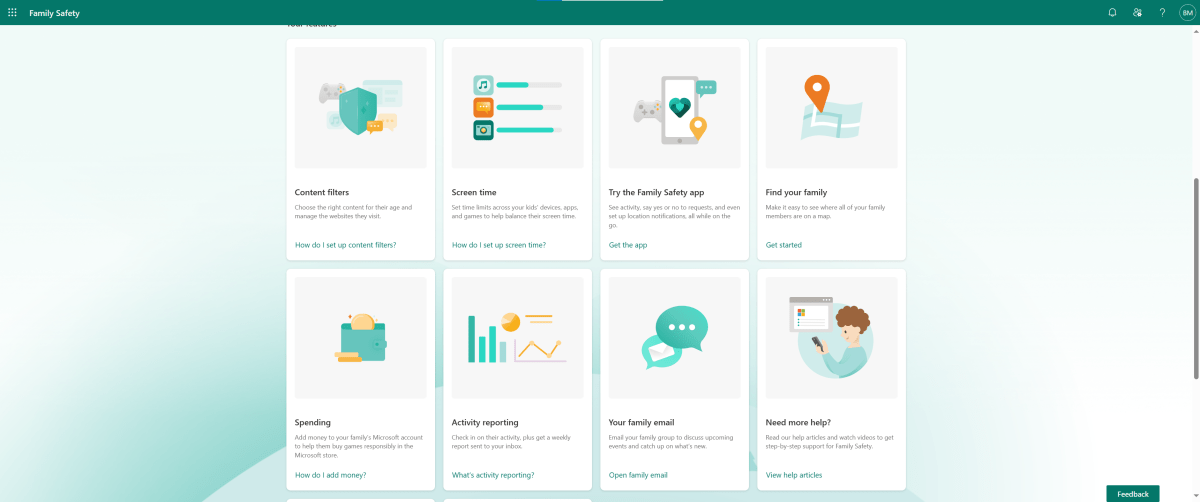The width and height of the screenshot is (1200, 502).
Task: Open 'What's activity reporting?' link
Action: pos(493,475)
